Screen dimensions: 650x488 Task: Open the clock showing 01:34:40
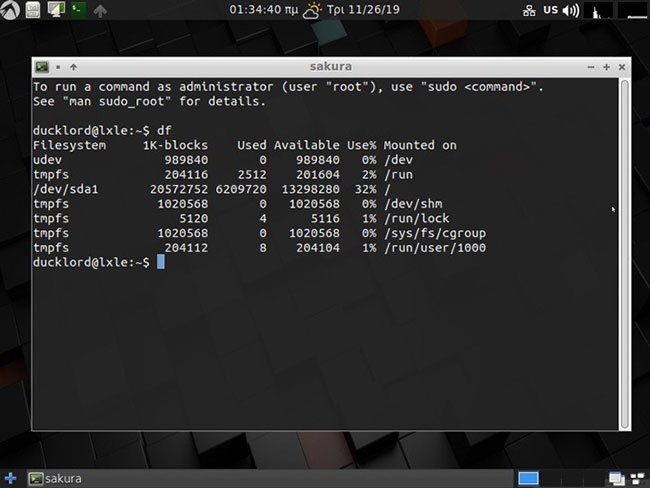coord(264,10)
